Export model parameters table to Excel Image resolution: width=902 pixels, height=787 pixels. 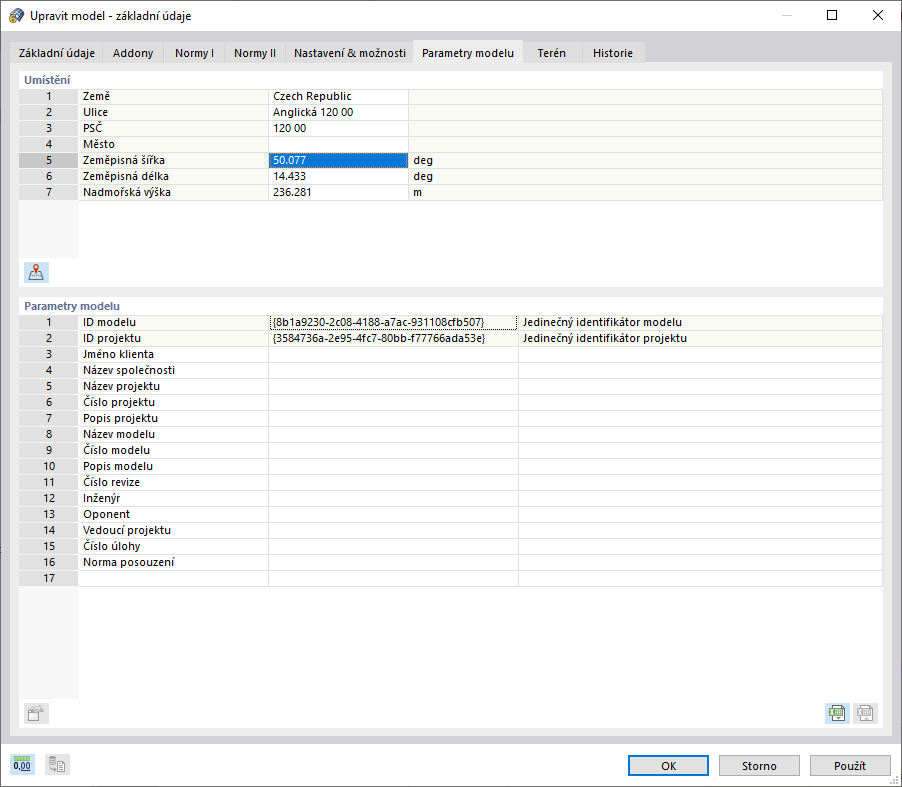click(837, 713)
